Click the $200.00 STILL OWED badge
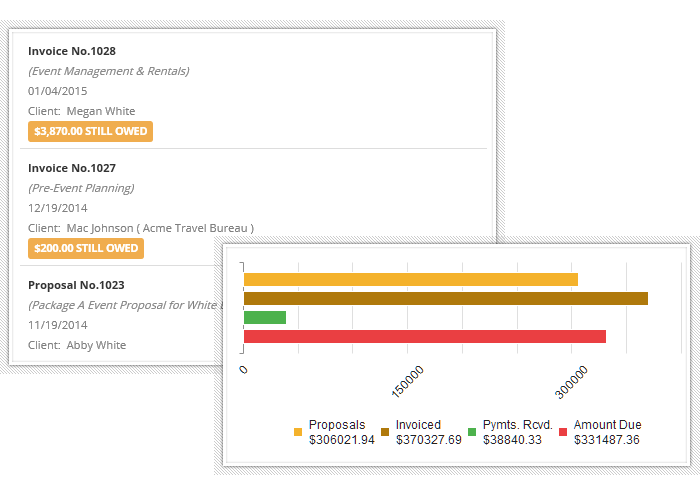 pyautogui.click(x=86, y=248)
